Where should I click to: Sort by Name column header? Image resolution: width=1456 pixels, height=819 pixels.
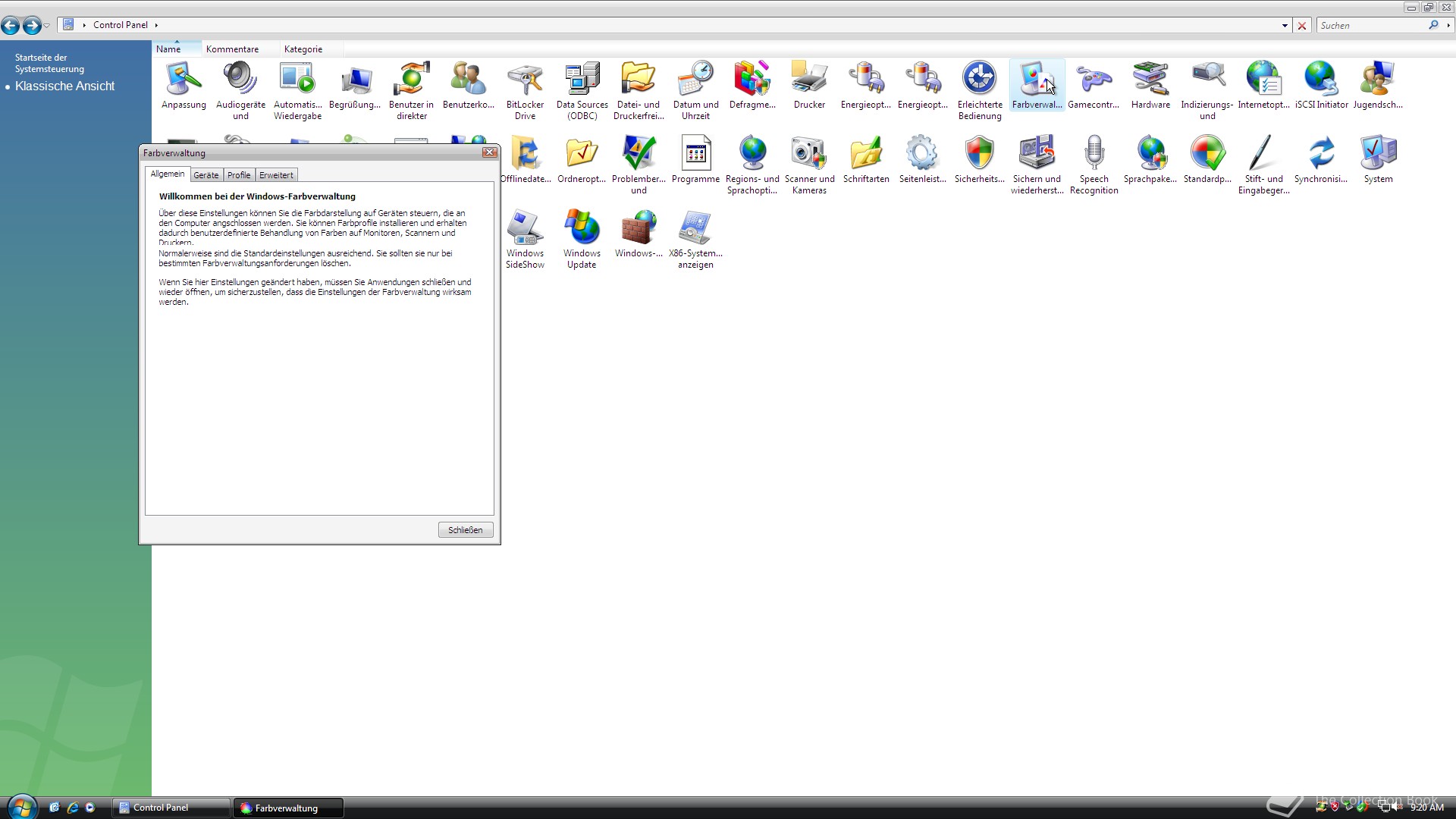[176, 49]
